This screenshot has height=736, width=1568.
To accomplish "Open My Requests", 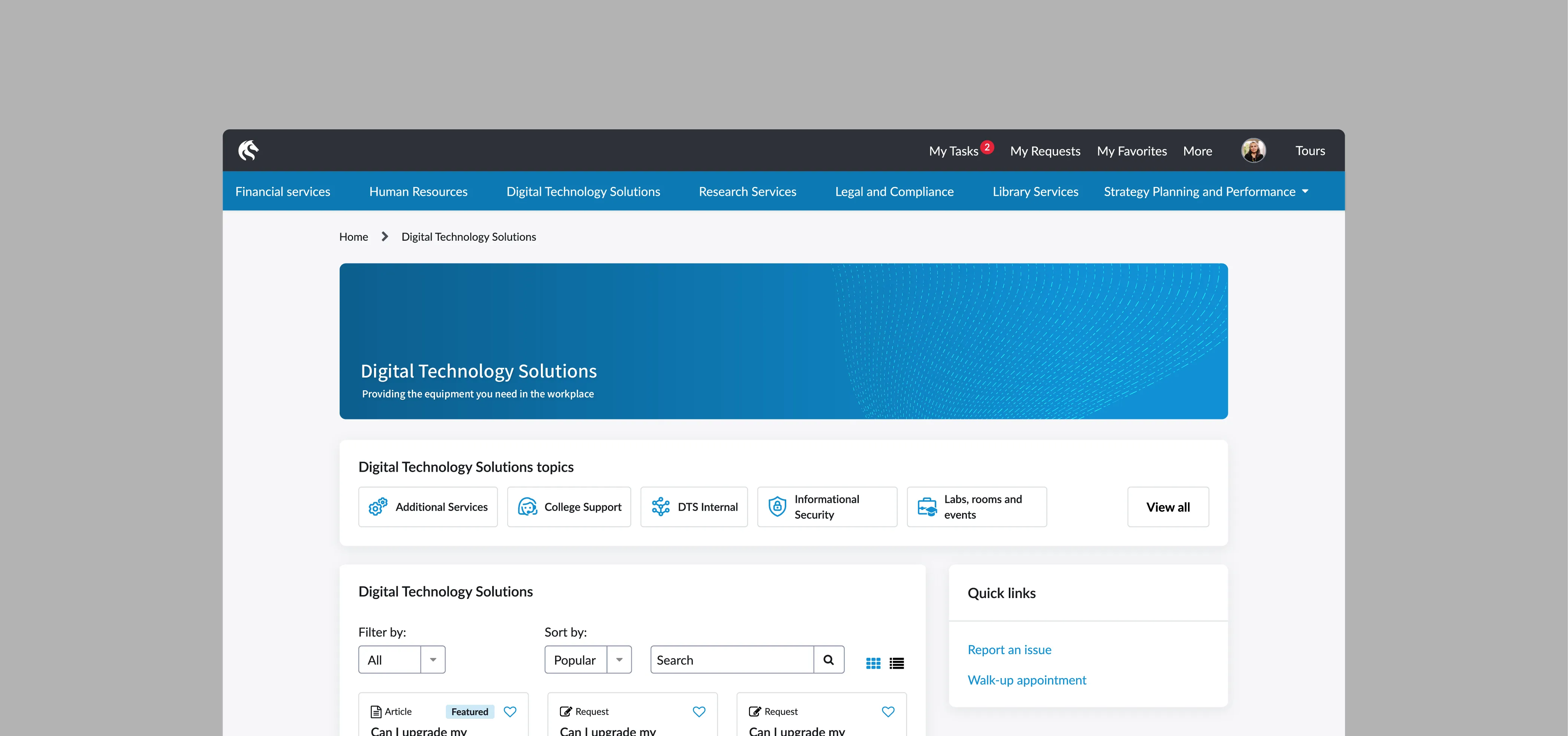I will coord(1045,151).
